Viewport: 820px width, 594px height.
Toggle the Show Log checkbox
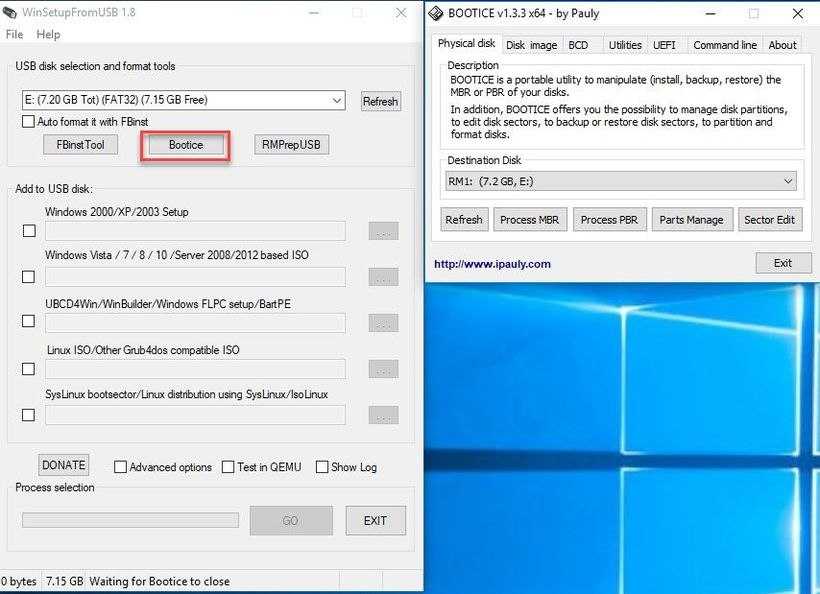click(322, 466)
